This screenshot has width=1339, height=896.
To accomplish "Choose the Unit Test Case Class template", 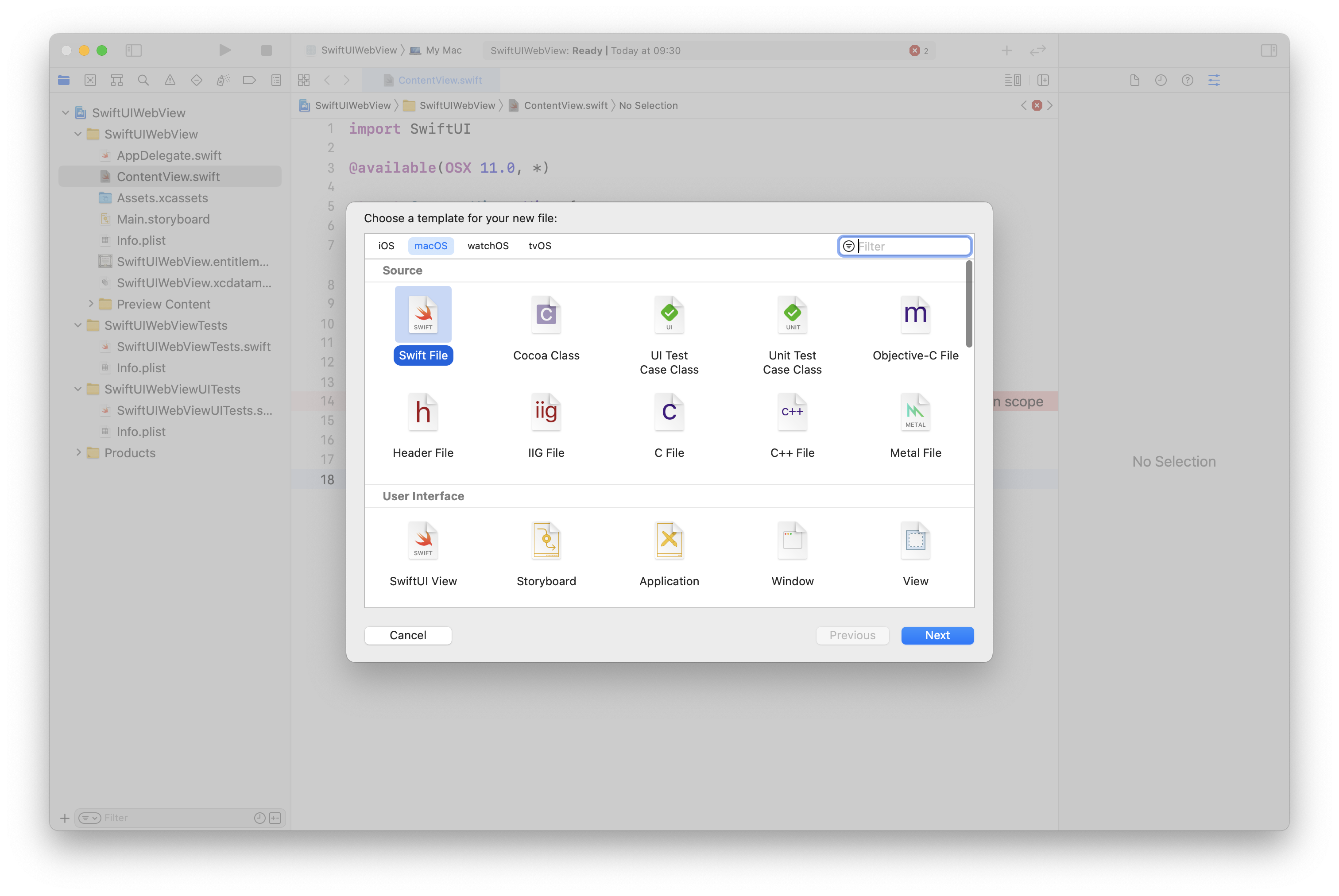I will pyautogui.click(x=792, y=336).
